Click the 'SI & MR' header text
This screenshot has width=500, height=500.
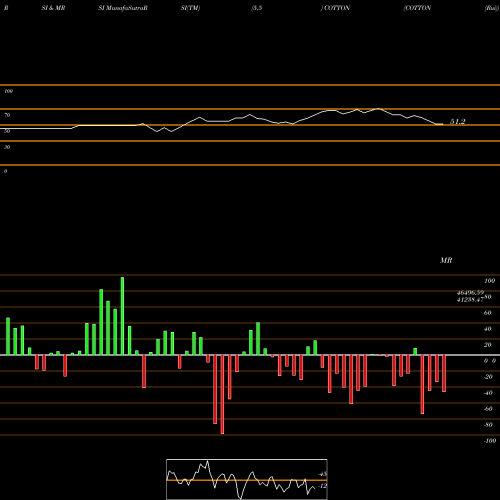(53, 8)
